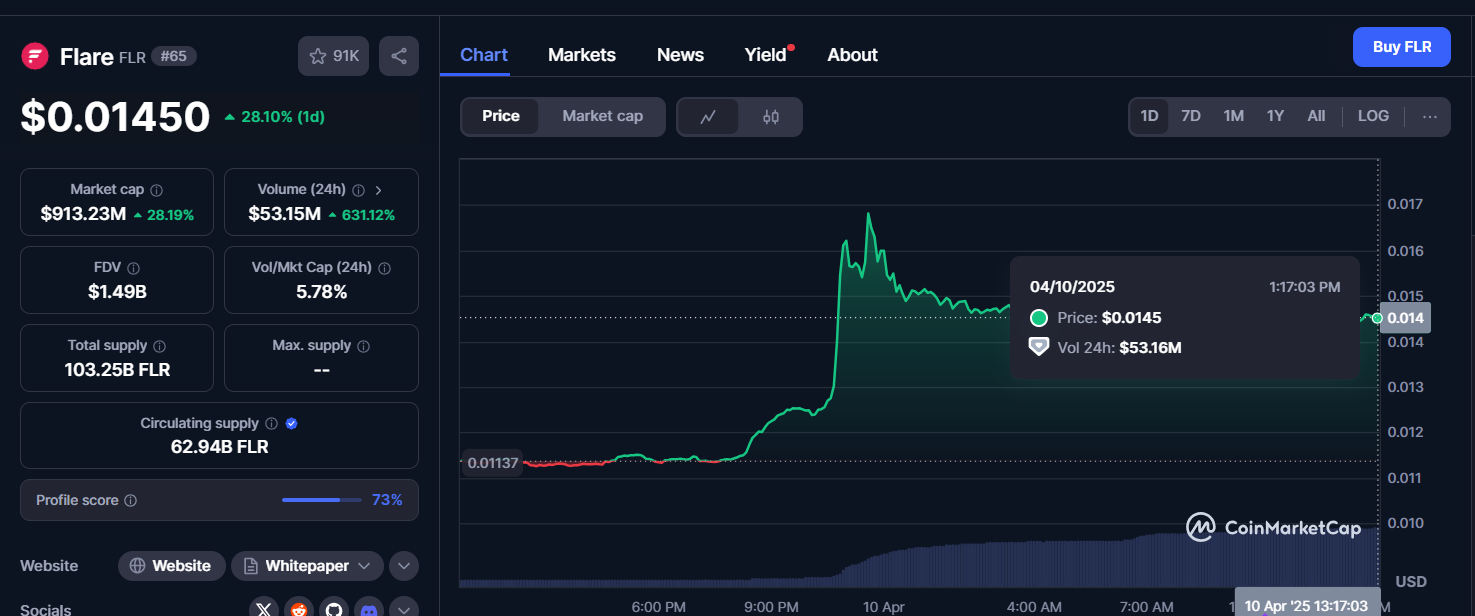This screenshot has width=1475, height=616.
Task: Click the chart's current price dot
Action: coord(1378,318)
